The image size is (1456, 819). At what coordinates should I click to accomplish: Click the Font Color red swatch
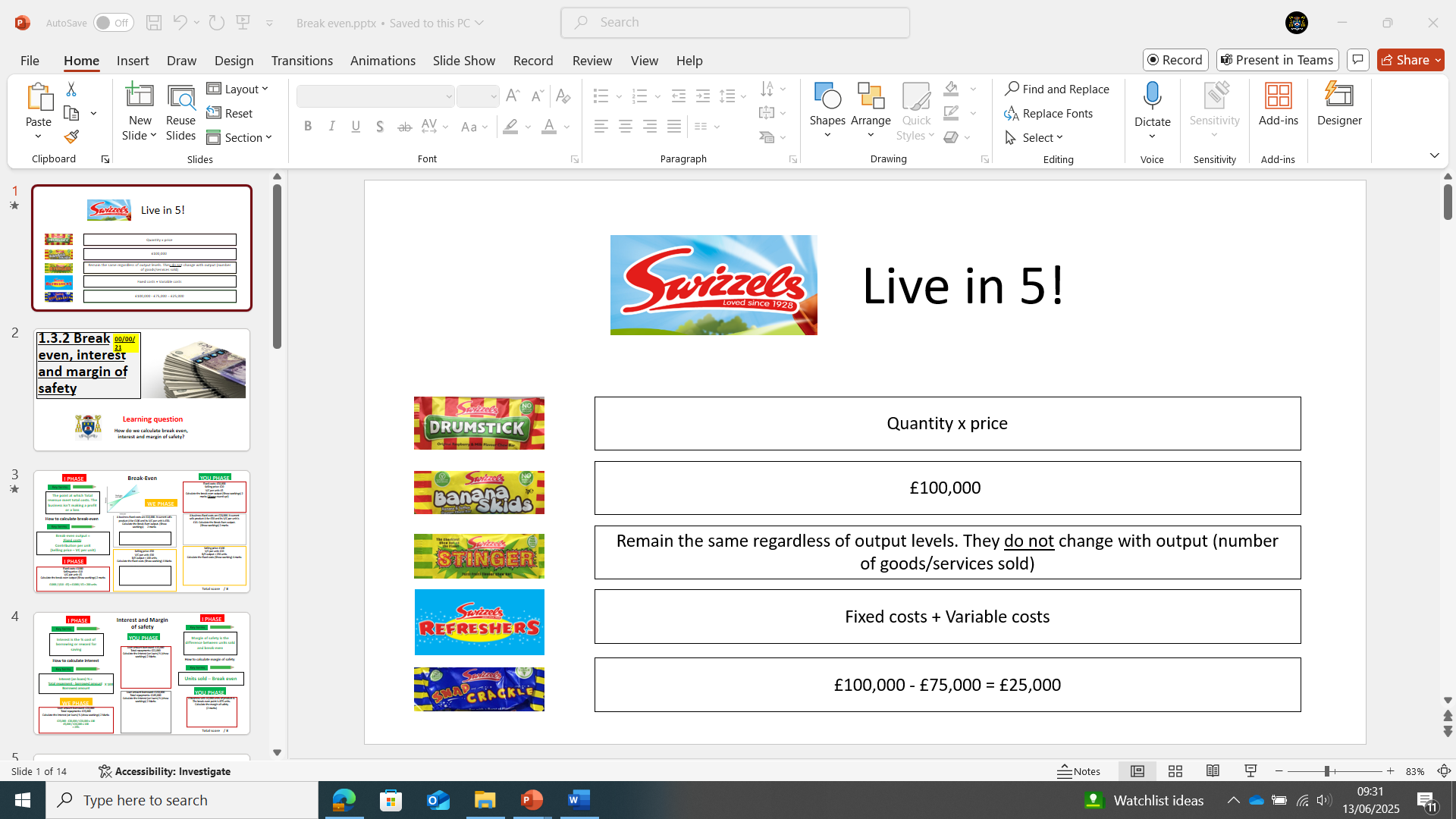pyautogui.click(x=549, y=127)
